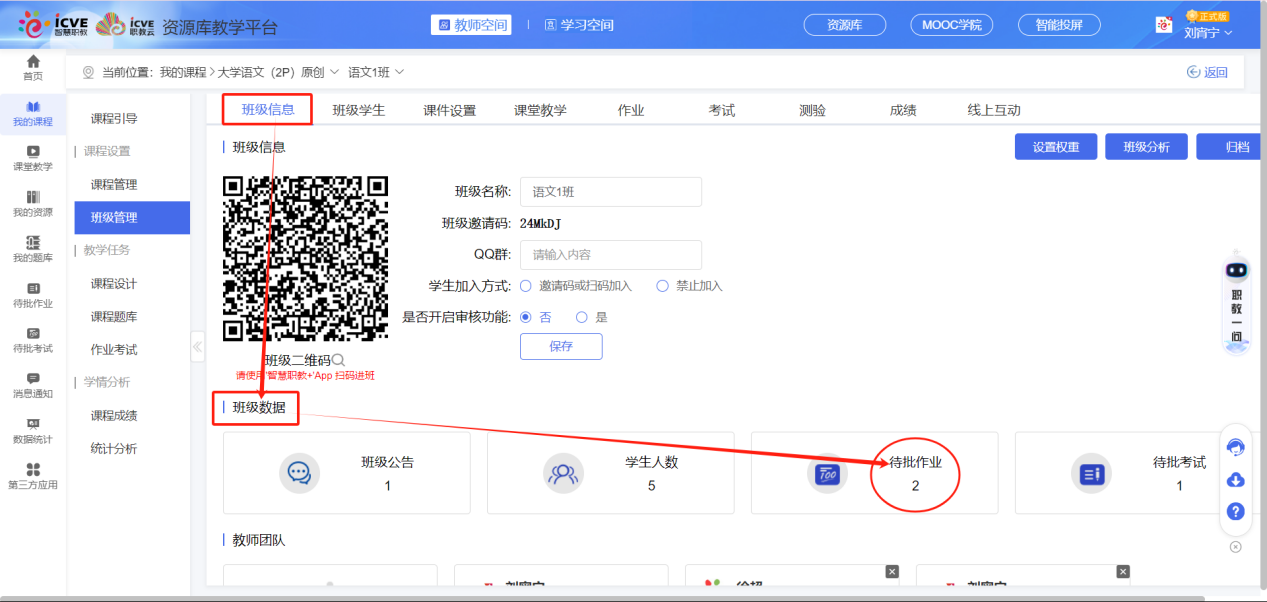The width and height of the screenshot is (1267, 602).
Task: Open the 考试 tab
Action: (721, 109)
